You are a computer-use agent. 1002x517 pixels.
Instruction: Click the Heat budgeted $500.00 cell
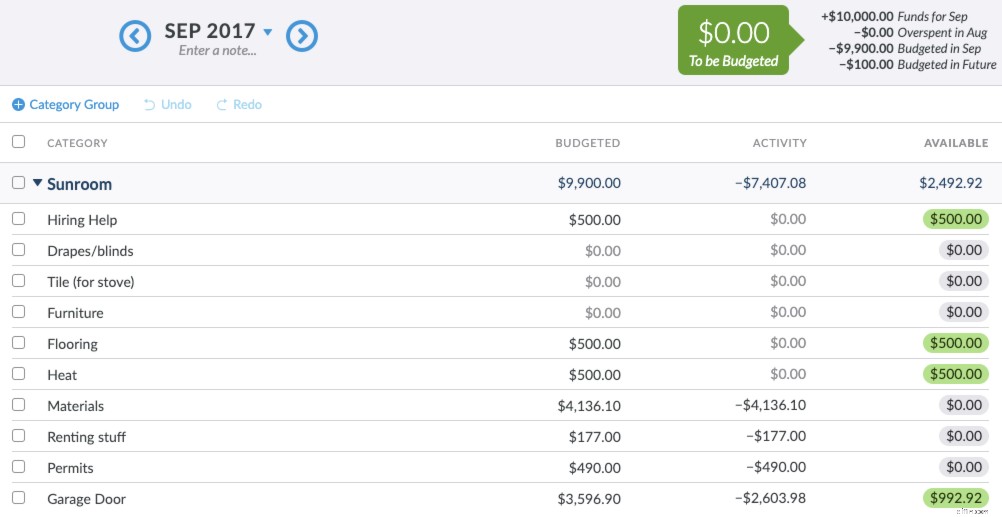tap(595, 375)
